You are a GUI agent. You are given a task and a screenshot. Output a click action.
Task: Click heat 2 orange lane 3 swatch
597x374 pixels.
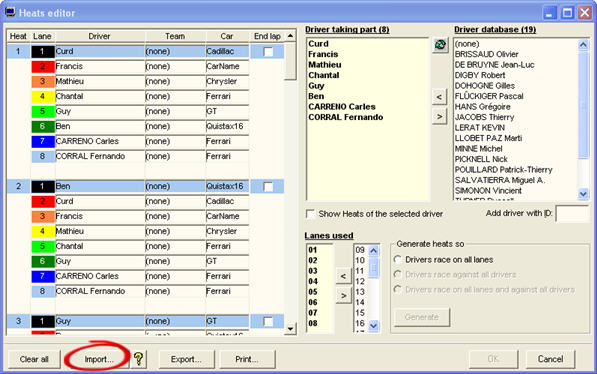click(43, 216)
